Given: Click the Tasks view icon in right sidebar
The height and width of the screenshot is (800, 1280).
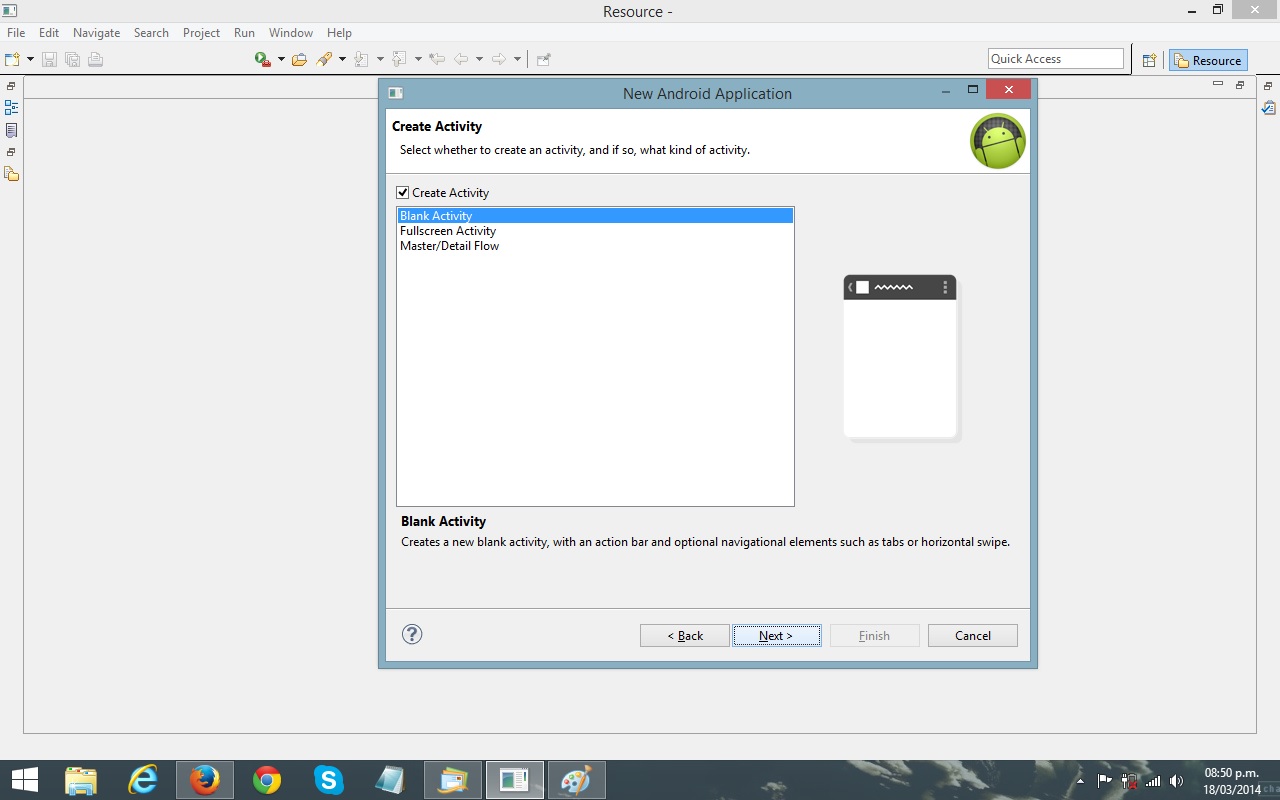Looking at the screenshot, I should [1269, 108].
